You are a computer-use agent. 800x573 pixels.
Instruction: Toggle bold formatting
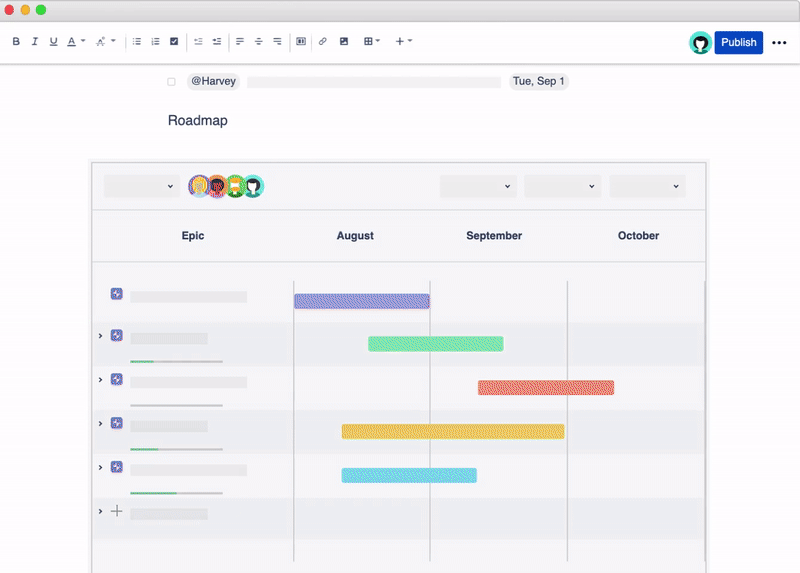click(16, 41)
